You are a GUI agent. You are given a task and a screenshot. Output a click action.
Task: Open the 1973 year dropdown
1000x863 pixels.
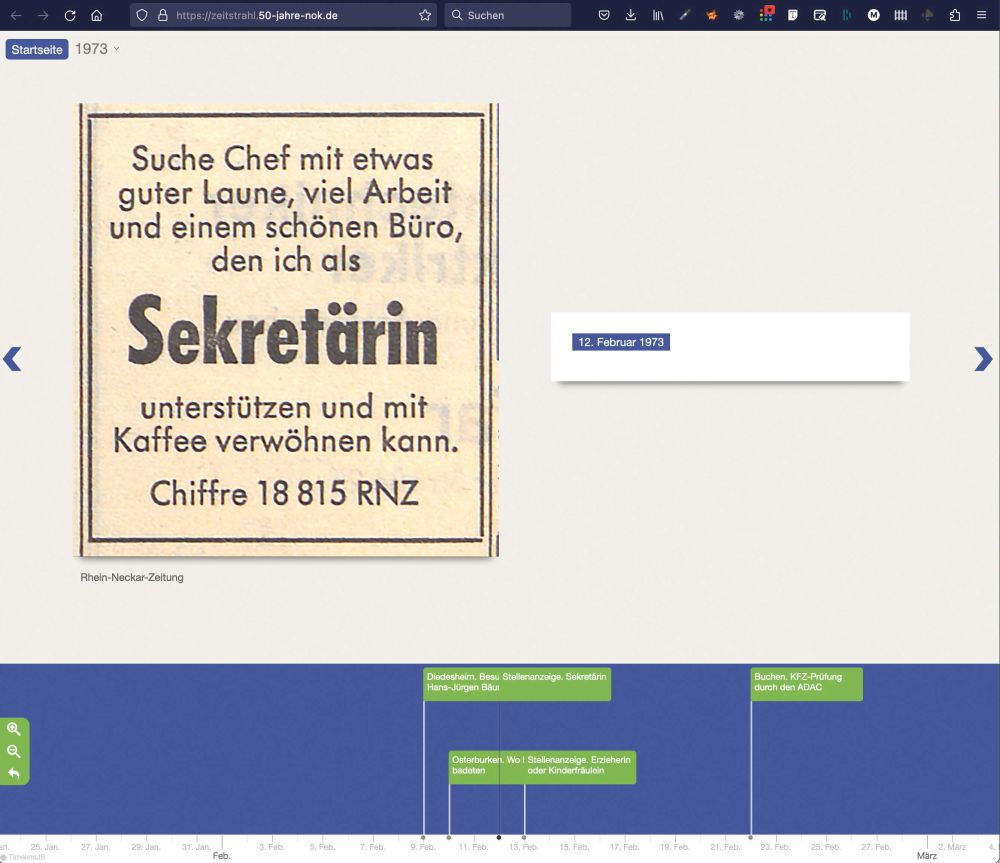[95, 48]
